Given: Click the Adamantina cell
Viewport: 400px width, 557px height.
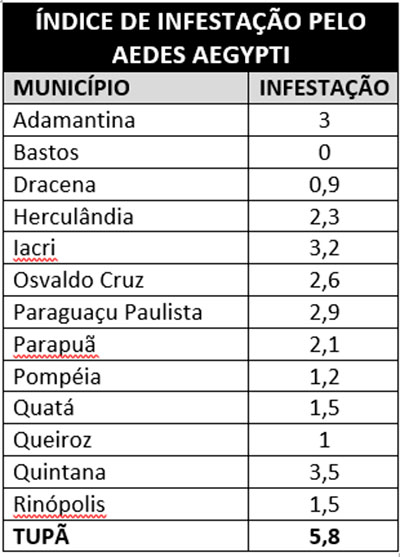Looking at the screenshot, I should (126, 120).
